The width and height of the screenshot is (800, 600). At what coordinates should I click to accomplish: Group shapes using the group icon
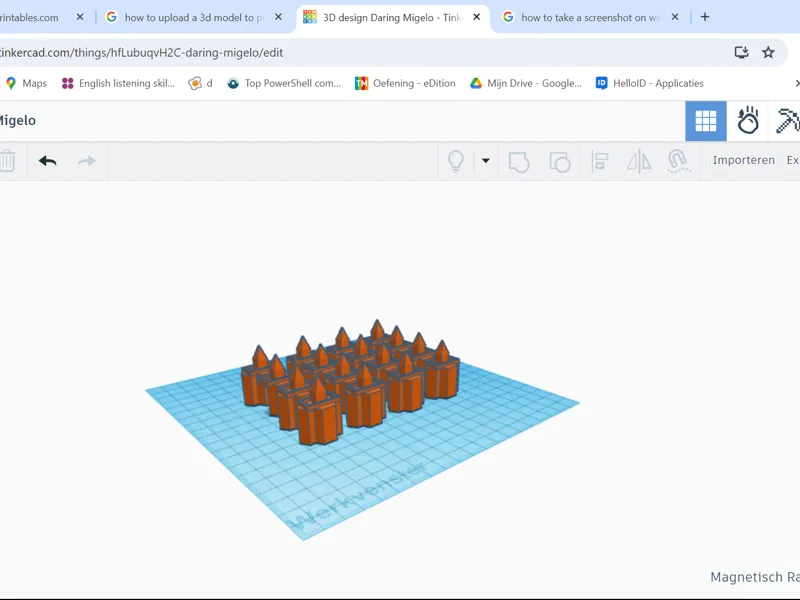tap(519, 162)
